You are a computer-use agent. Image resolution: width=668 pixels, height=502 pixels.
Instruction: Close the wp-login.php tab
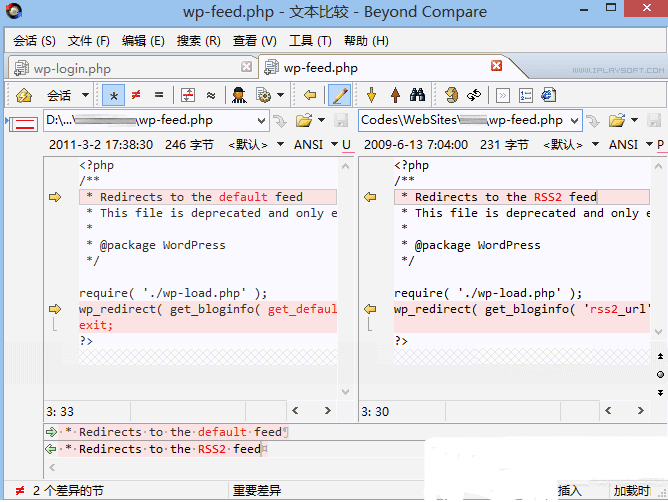pyautogui.click(x=246, y=66)
